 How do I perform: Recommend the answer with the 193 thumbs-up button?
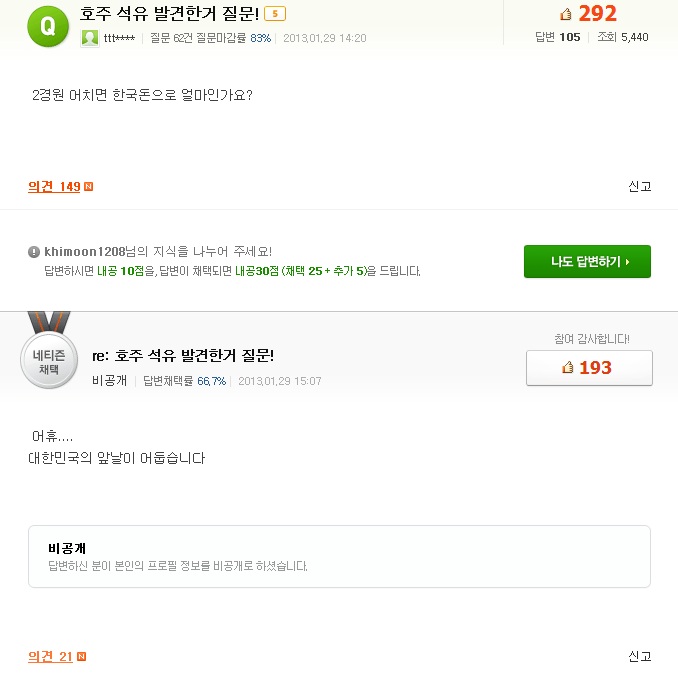coord(589,368)
